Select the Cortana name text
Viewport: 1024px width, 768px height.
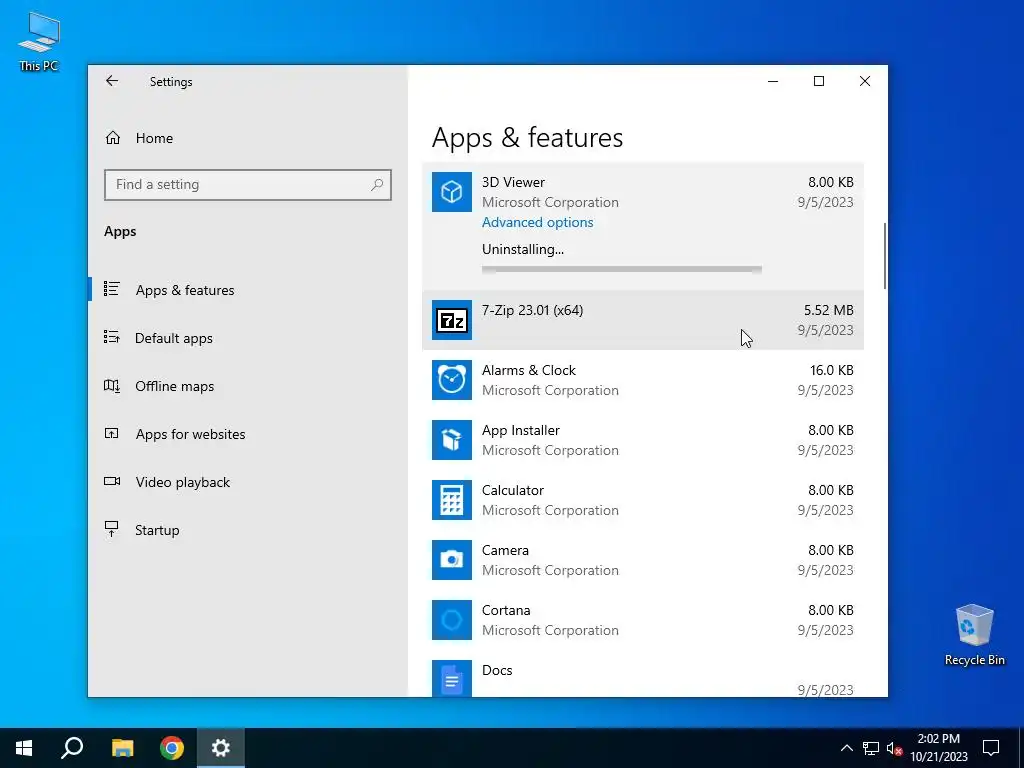pyautogui.click(x=506, y=611)
